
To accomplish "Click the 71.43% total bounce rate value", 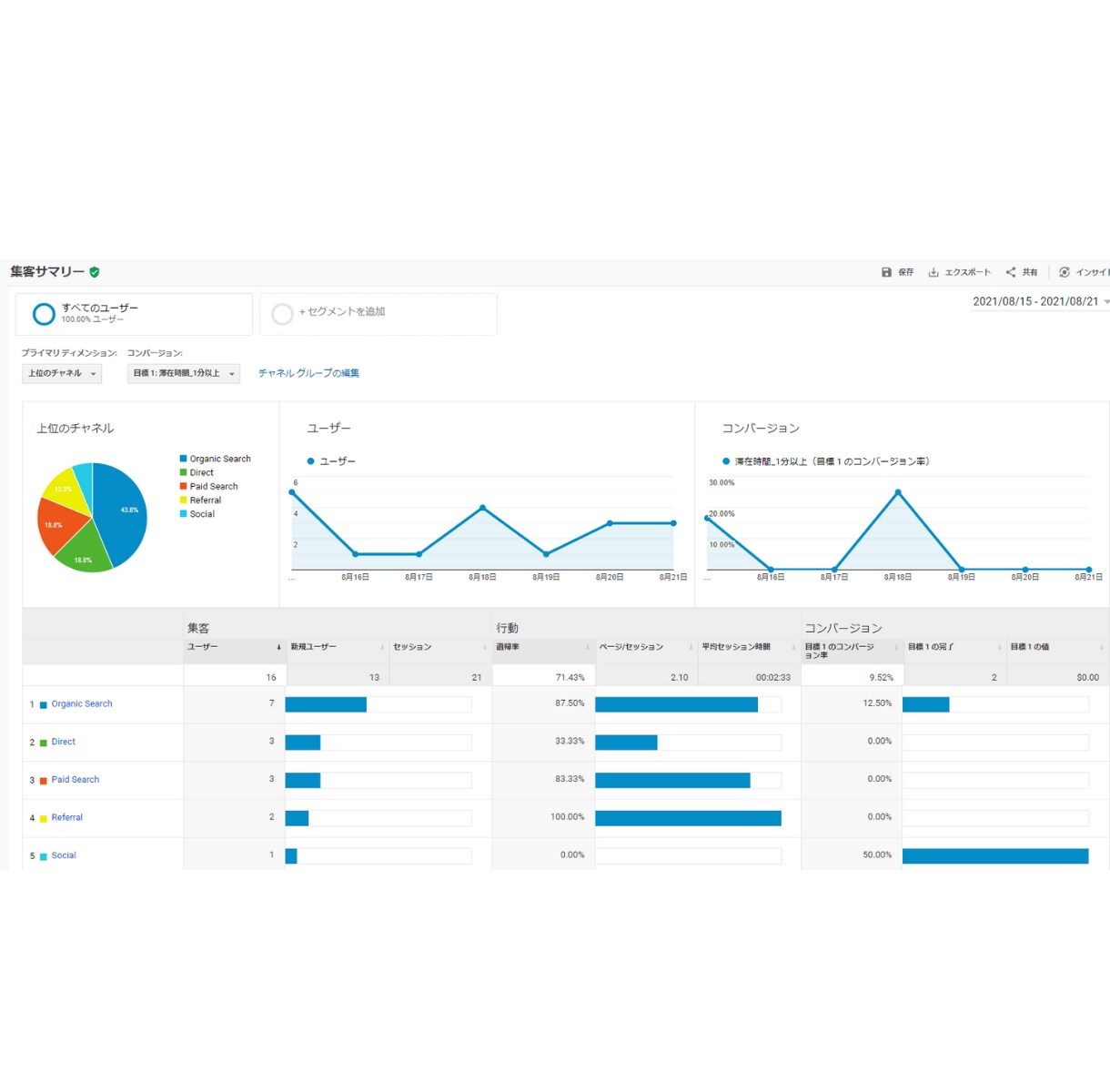I will (x=570, y=677).
